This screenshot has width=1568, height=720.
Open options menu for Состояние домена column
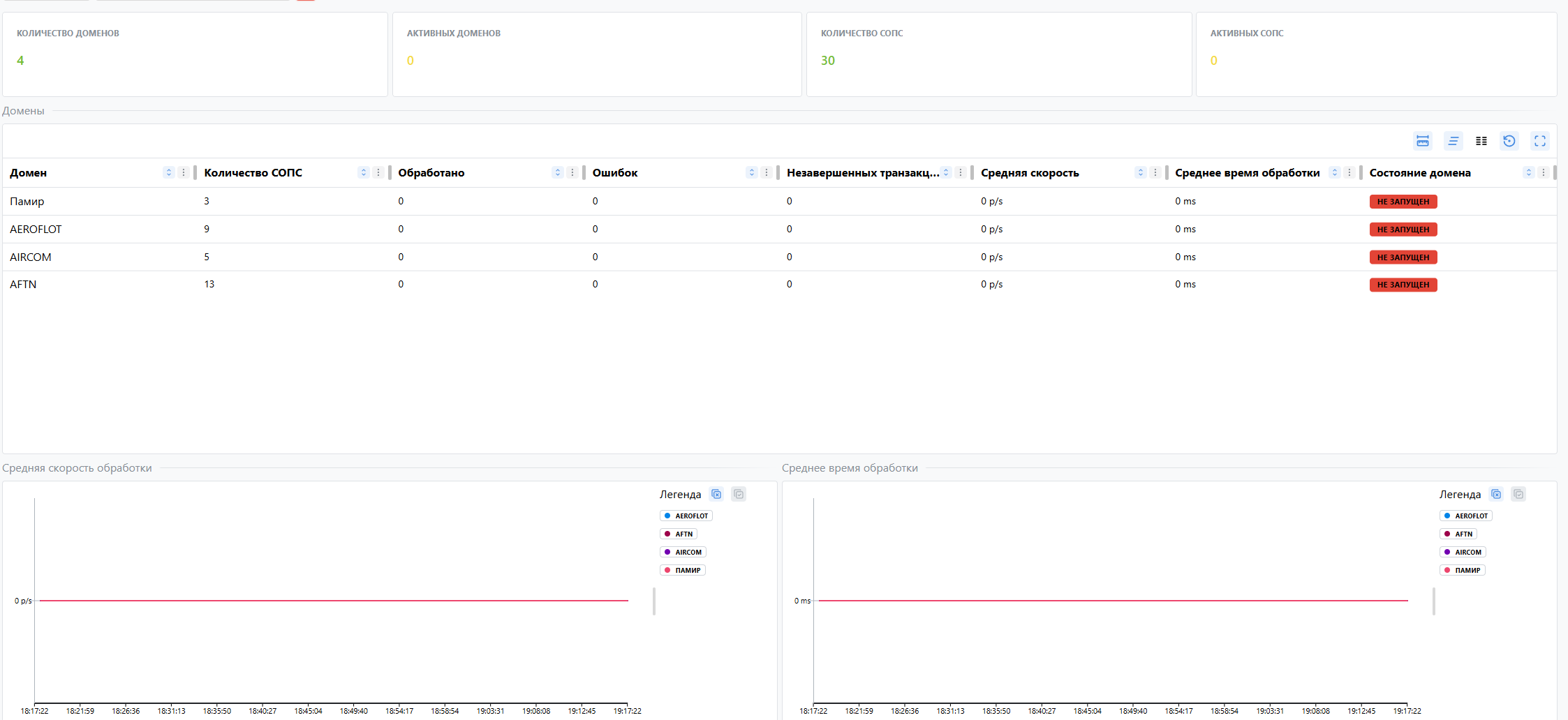[x=1544, y=173]
